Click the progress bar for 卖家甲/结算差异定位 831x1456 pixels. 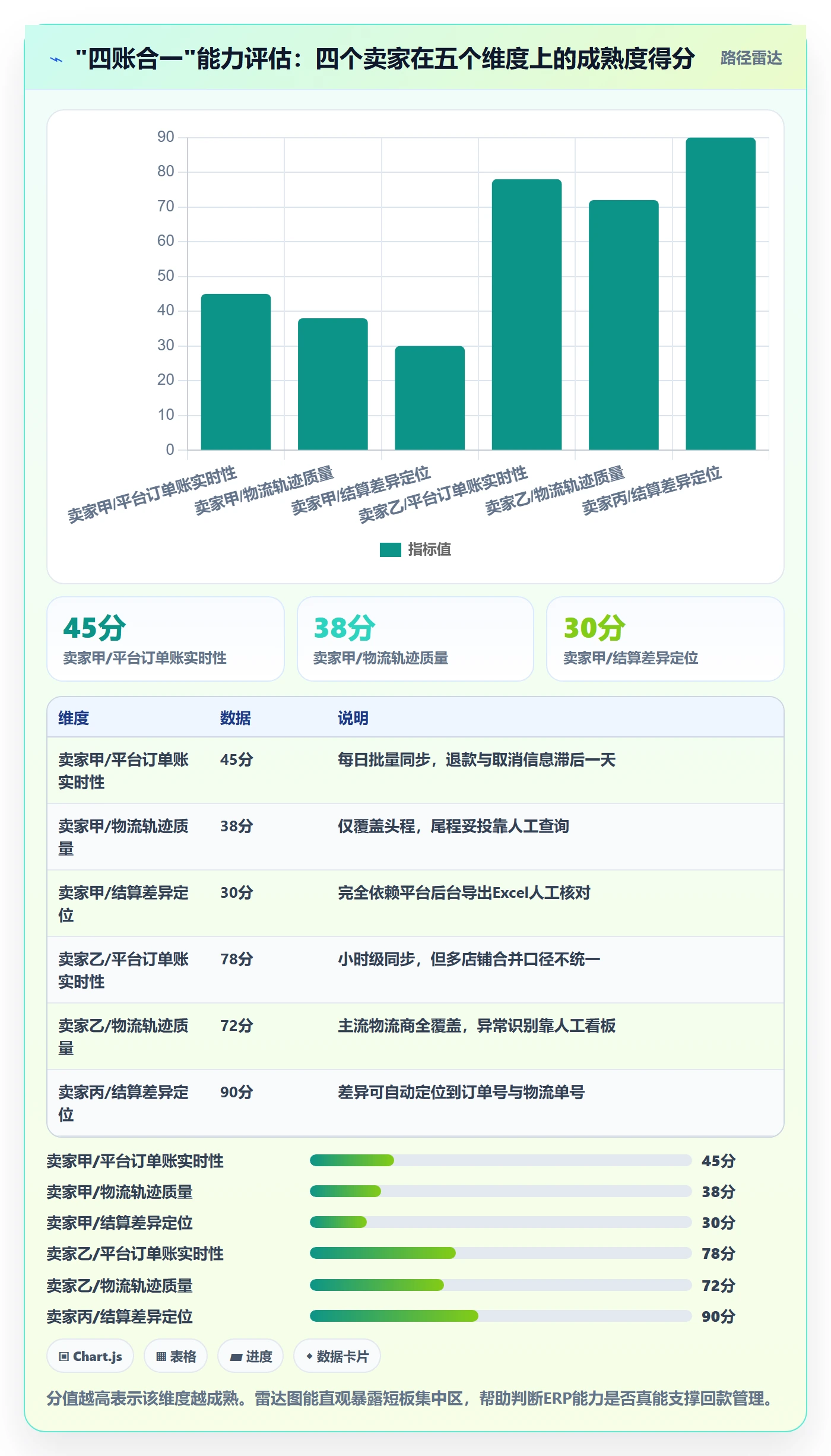[500, 1222]
